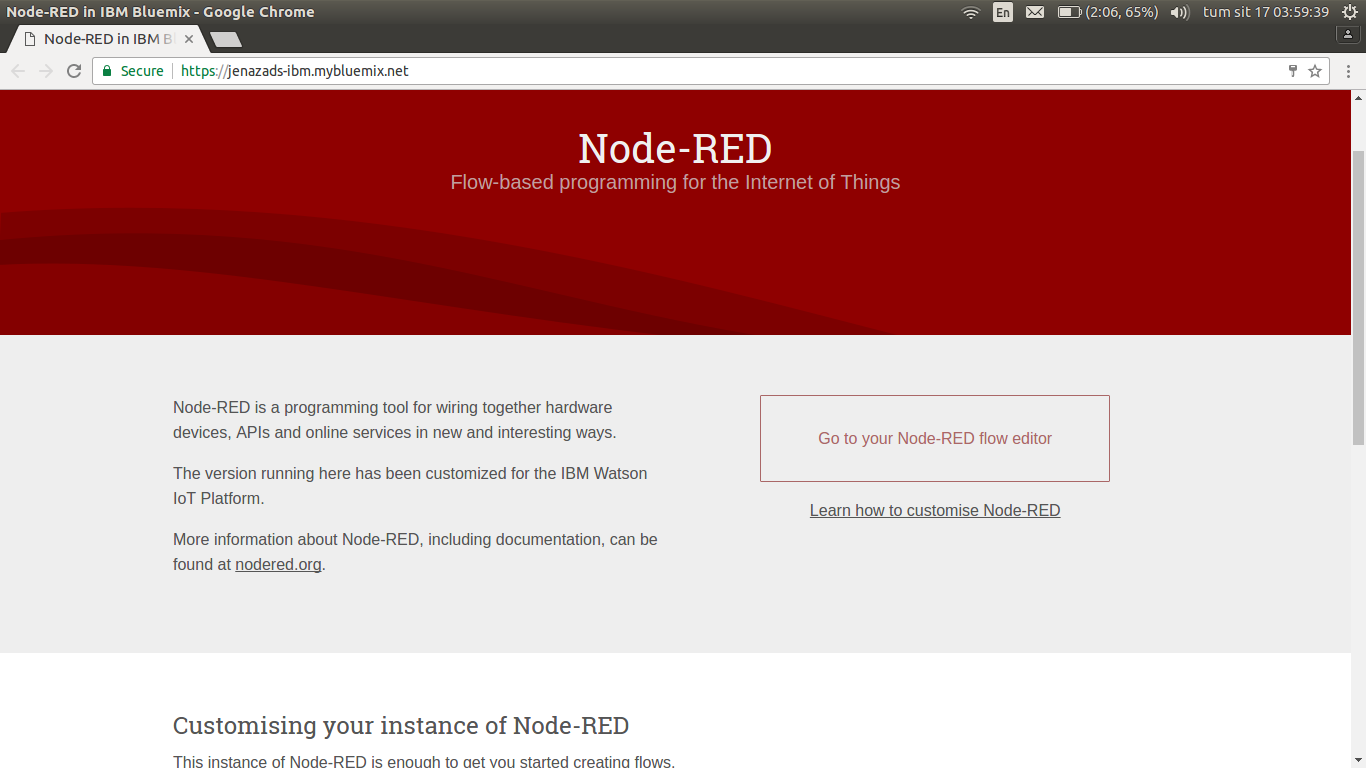Click the green Secure padlock icon
The width and height of the screenshot is (1366, 768).
tap(107, 71)
